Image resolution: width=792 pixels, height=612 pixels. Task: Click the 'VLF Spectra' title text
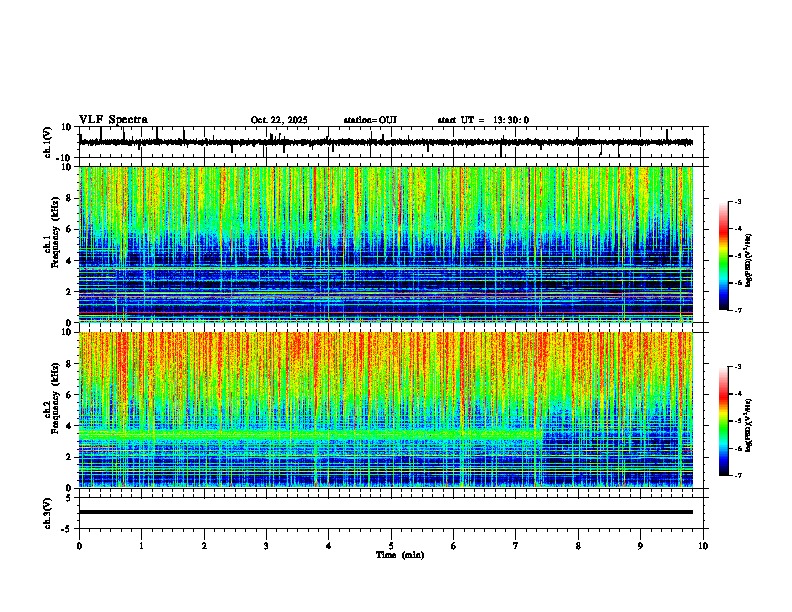tap(114, 120)
